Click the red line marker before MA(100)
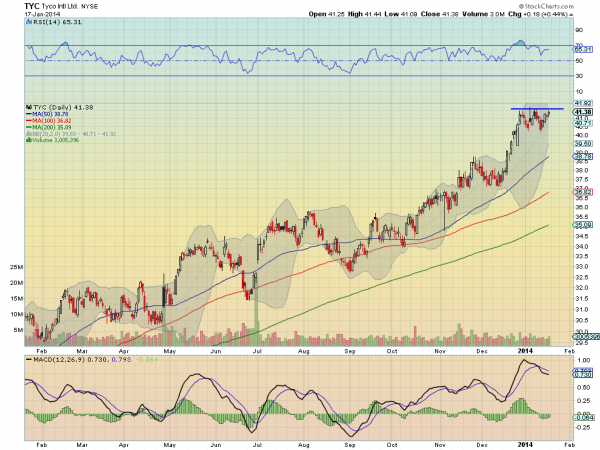The width and height of the screenshot is (600, 450). click(29, 121)
